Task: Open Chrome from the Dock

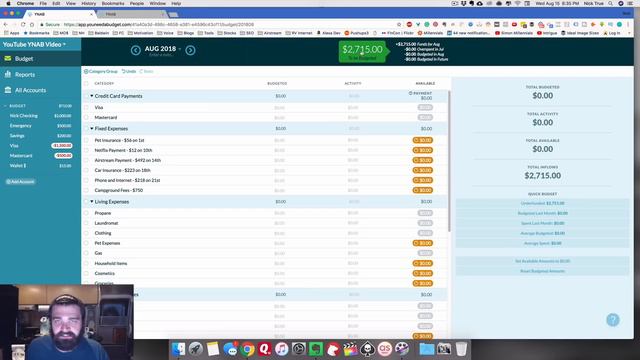Action: (247, 349)
